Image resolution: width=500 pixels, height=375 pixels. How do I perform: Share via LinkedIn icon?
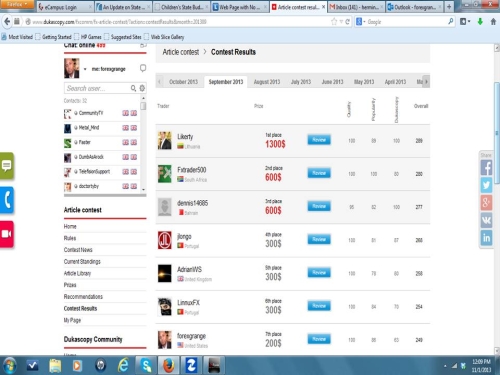pos(486,238)
